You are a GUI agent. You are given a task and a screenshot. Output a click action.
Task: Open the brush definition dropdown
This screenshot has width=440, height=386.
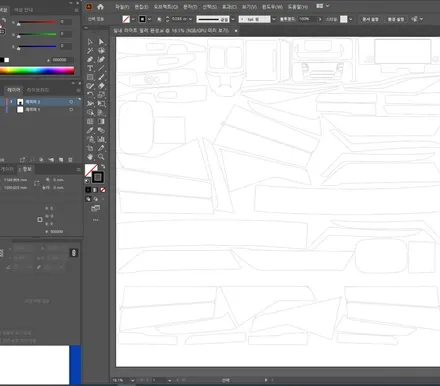[274, 19]
